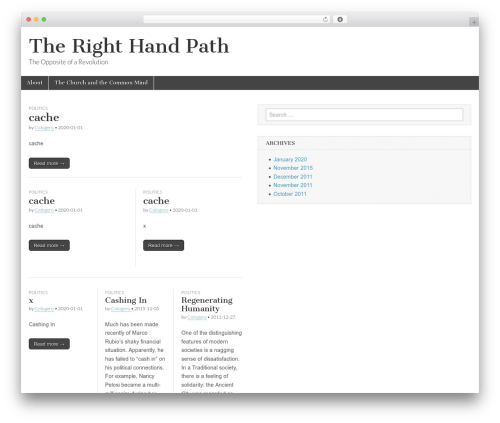
Task: Click the author link under Cashing In
Action: 120,309
